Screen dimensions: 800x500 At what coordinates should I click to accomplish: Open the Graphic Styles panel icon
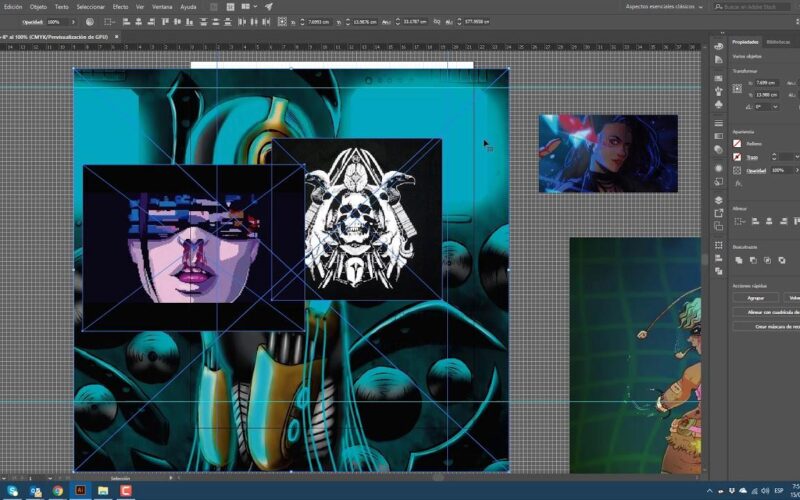(x=719, y=181)
